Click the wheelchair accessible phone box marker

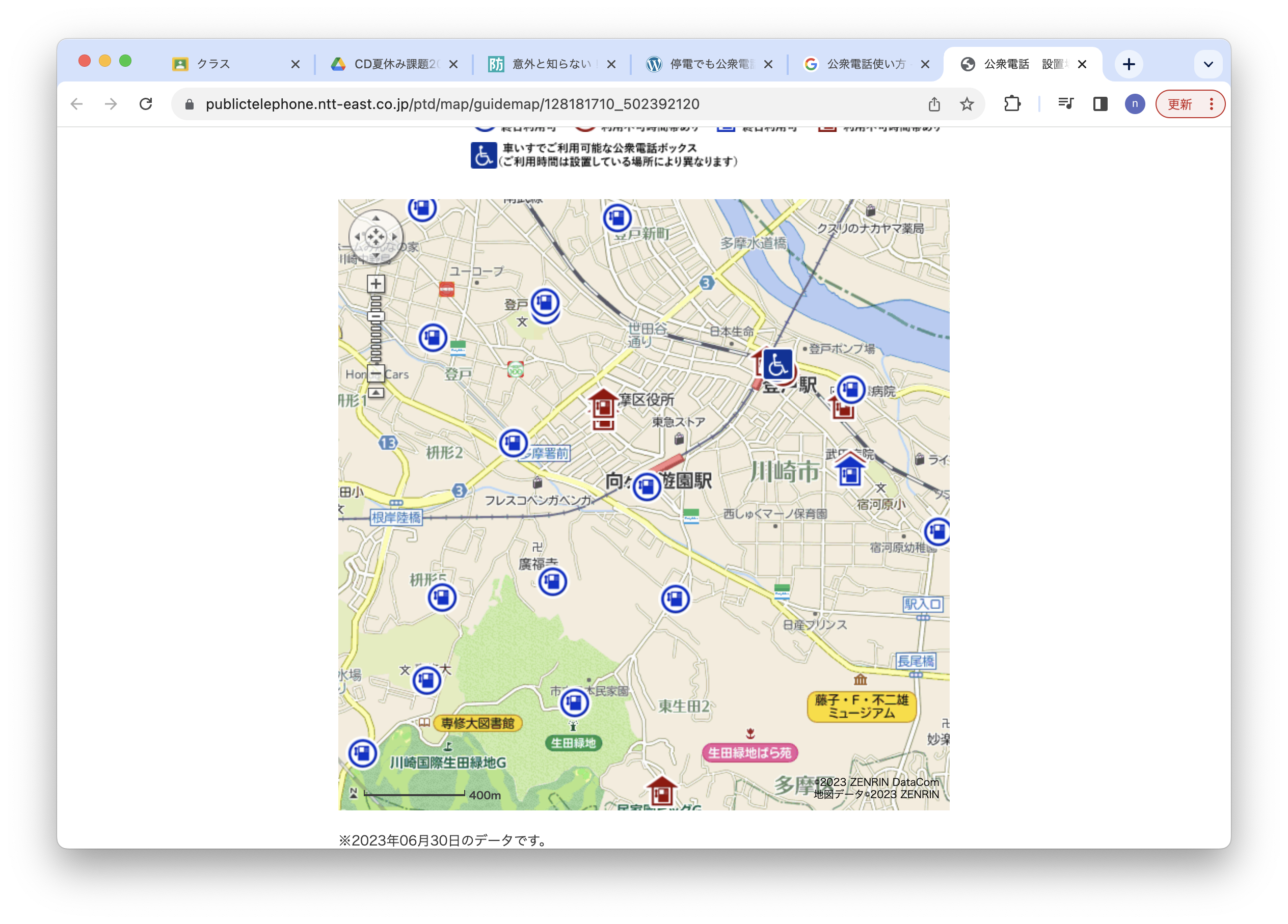click(x=777, y=364)
